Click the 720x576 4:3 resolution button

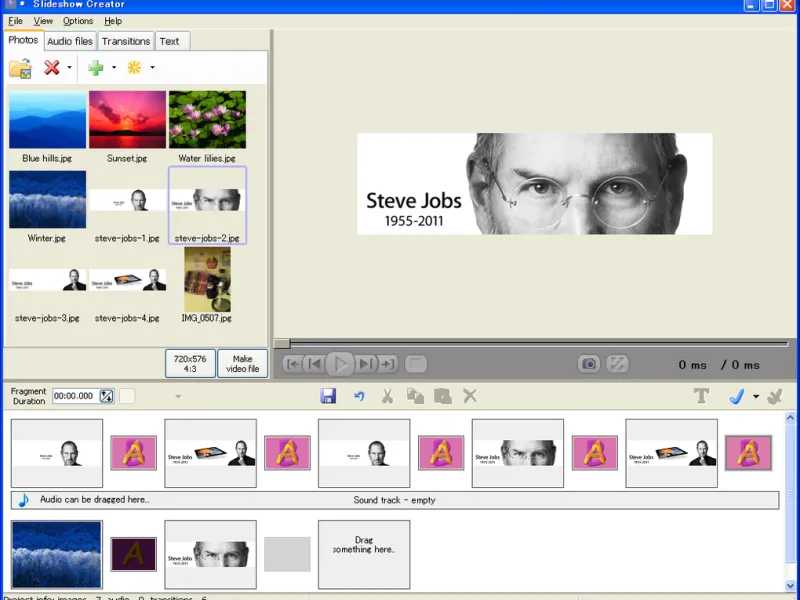[x=190, y=363]
